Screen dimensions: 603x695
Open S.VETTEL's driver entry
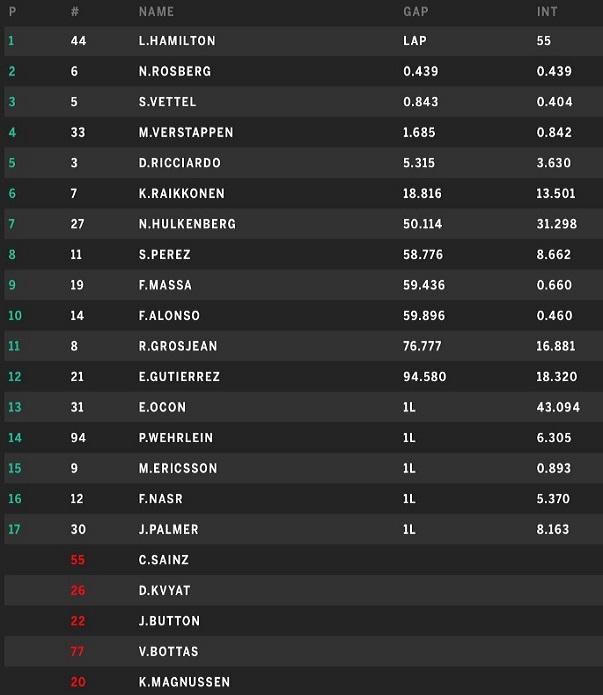click(x=169, y=102)
